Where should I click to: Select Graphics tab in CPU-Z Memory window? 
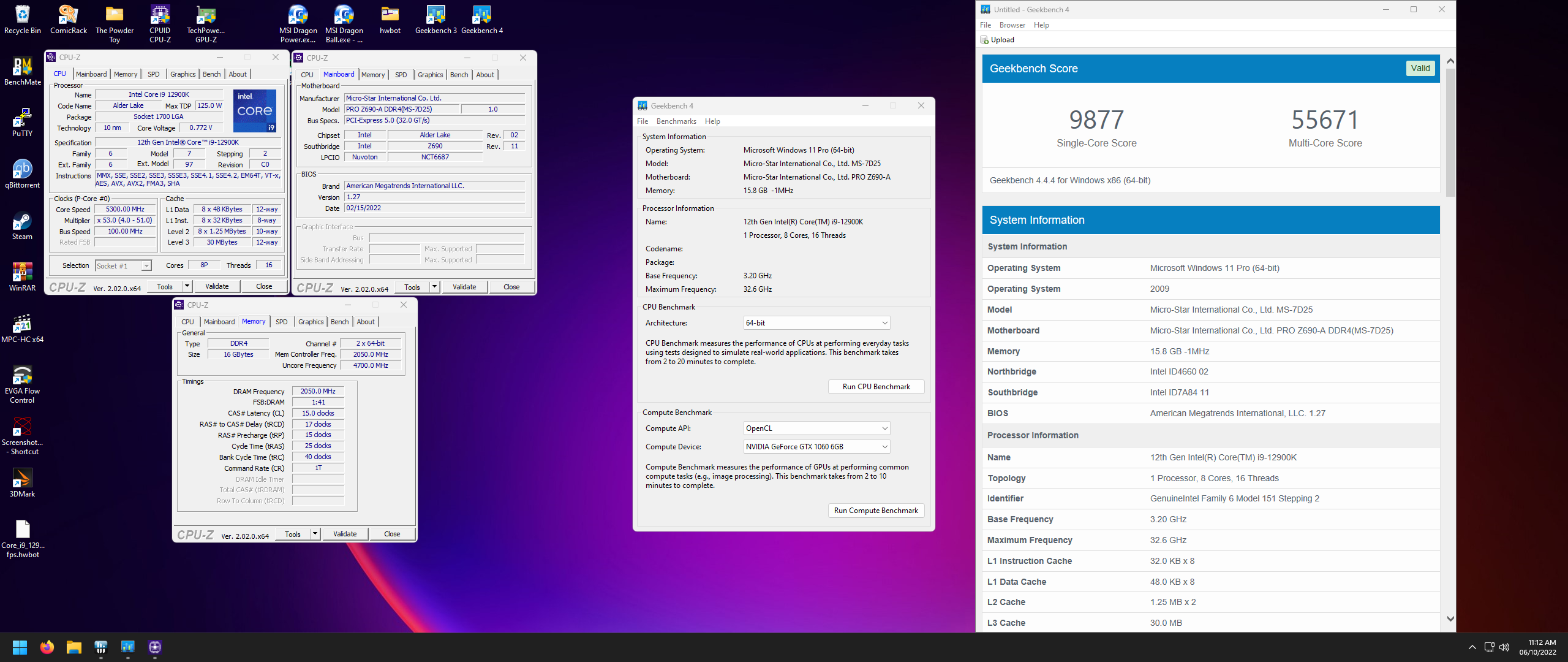311,322
